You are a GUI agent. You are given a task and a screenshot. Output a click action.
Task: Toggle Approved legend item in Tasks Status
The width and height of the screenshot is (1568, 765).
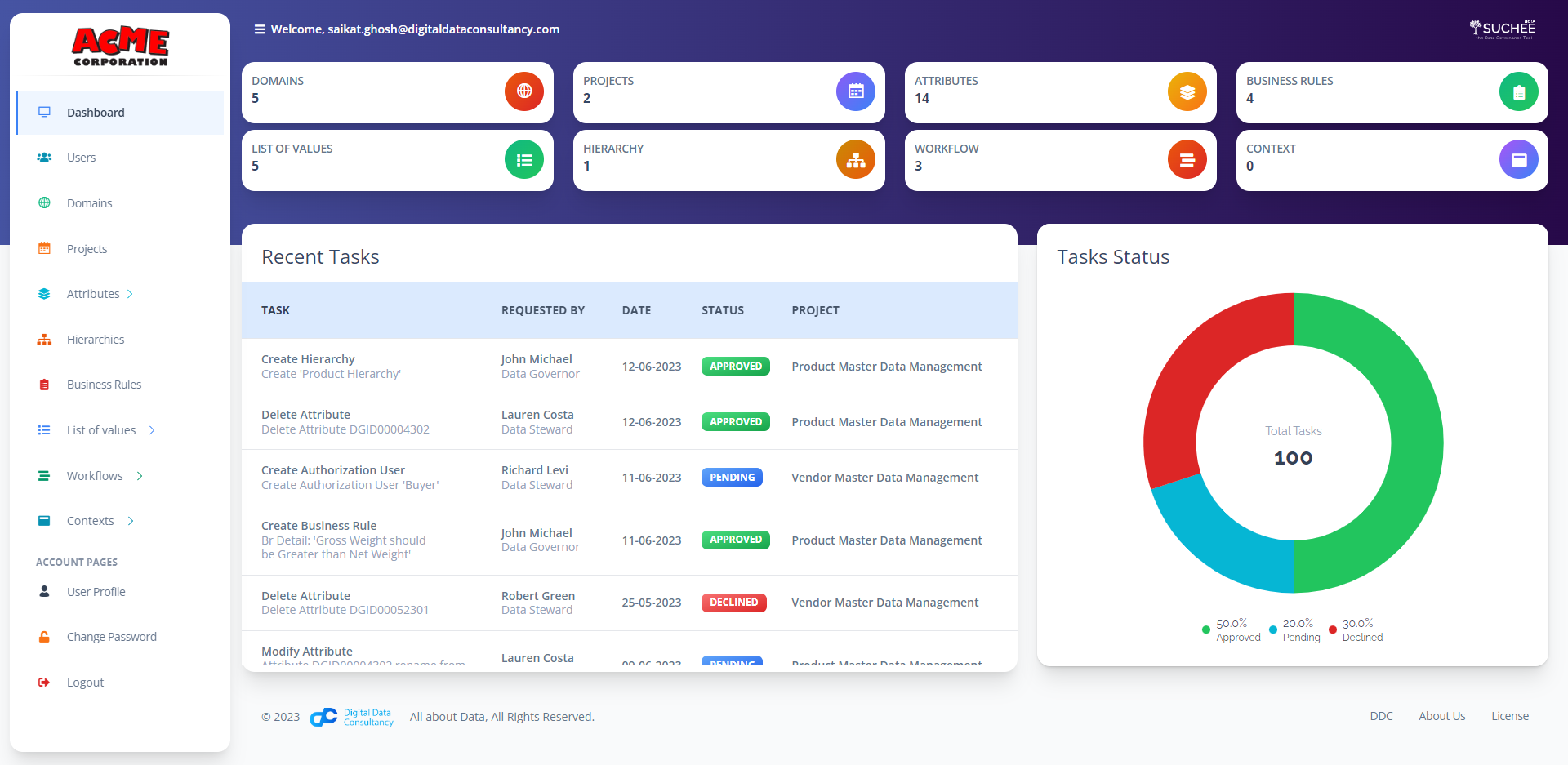[x=1232, y=630]
